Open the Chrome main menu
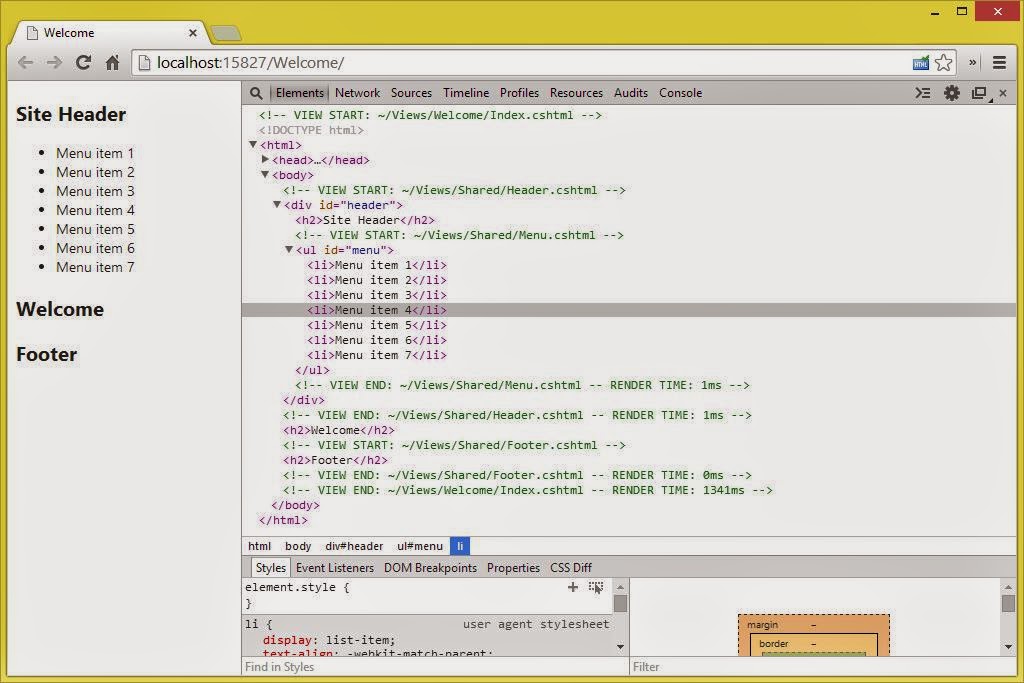 (x=999, y=62)
